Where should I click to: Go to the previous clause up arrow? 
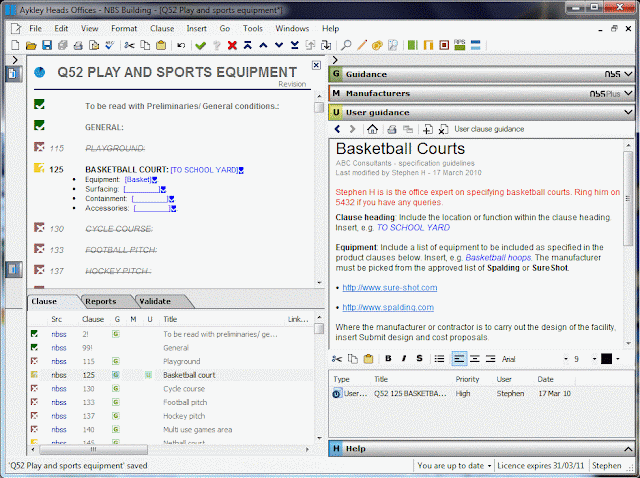tap(263, 45)
